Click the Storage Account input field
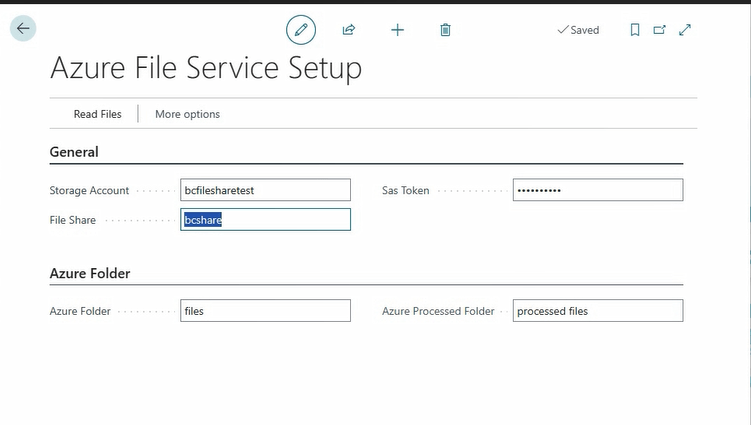 [265, 190]
